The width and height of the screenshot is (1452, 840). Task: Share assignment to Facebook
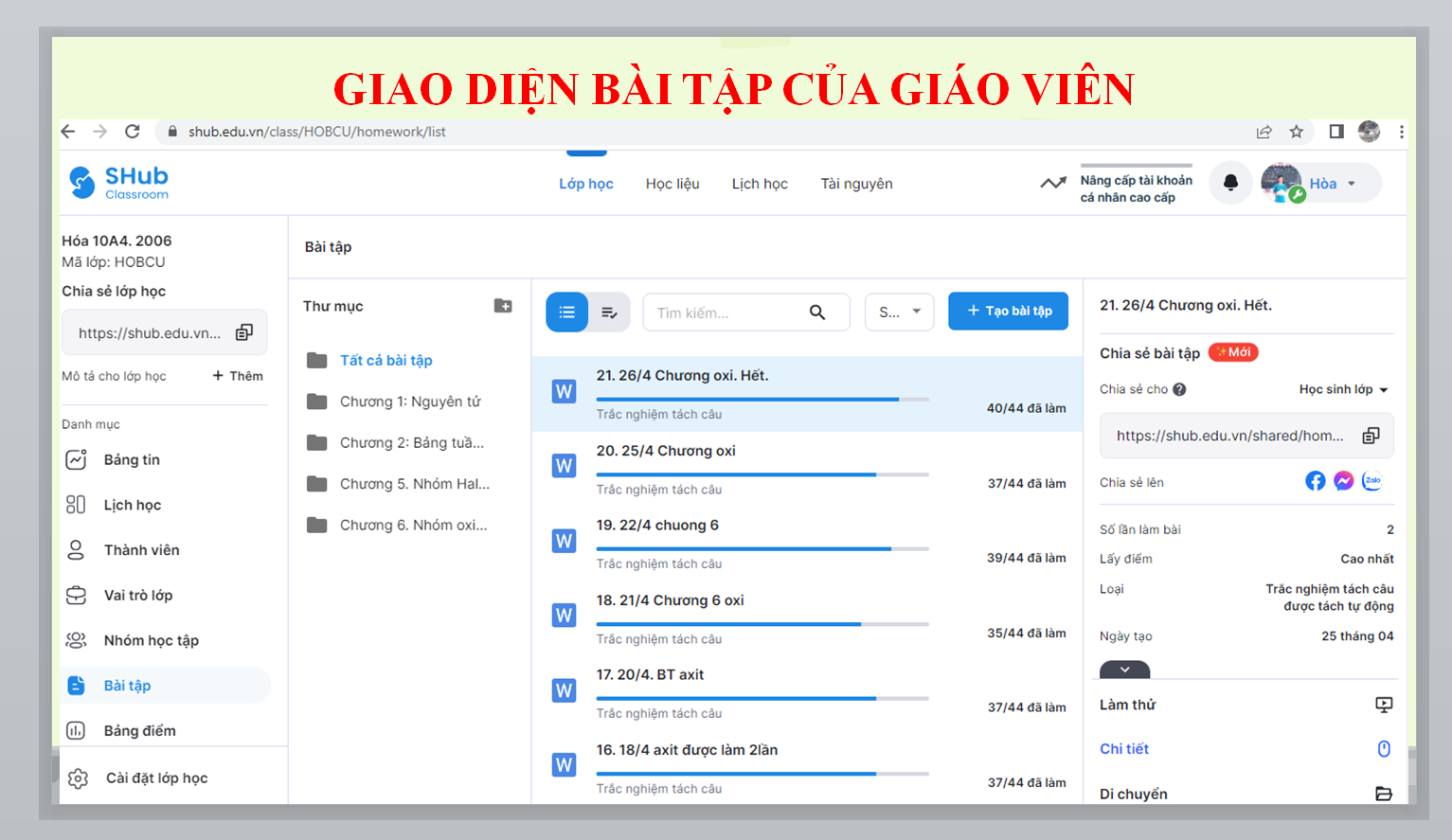(1316, 481)
